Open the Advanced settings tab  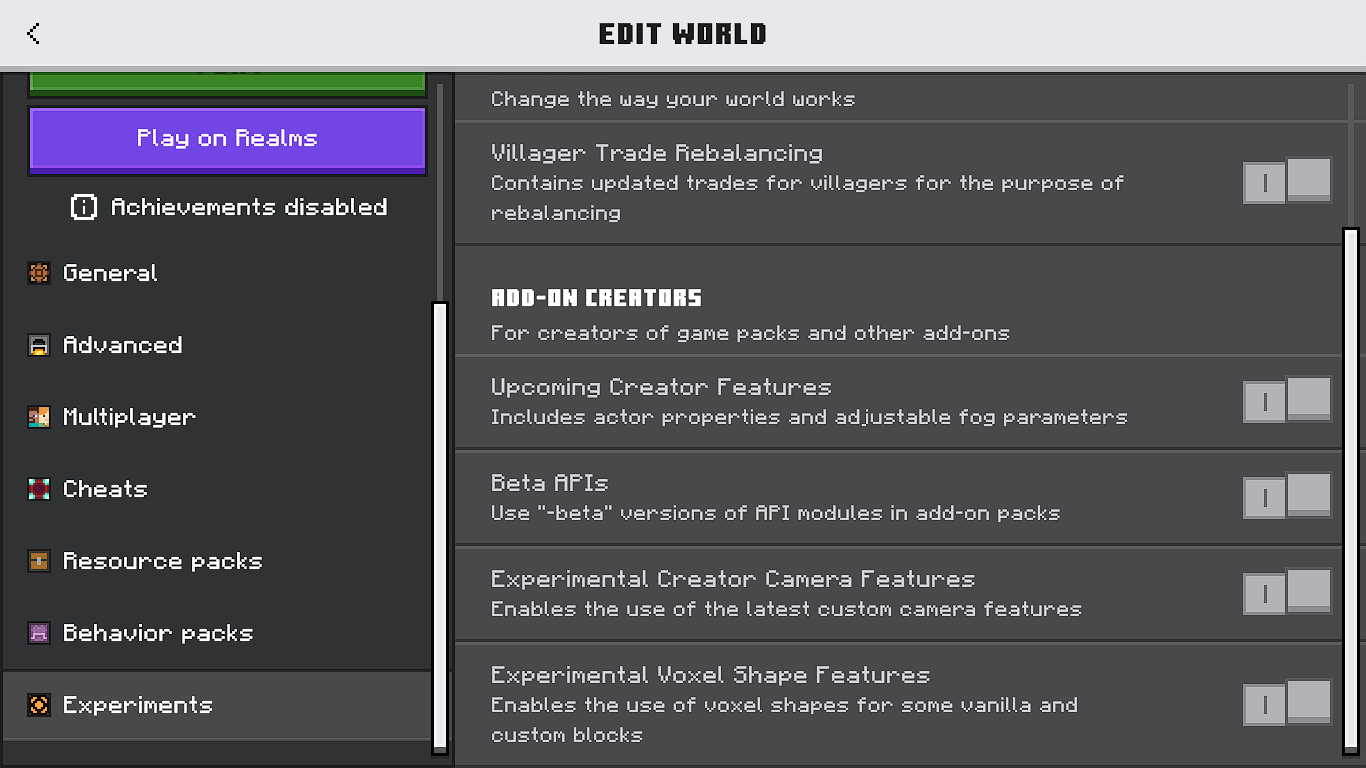[x=217, y=345]
